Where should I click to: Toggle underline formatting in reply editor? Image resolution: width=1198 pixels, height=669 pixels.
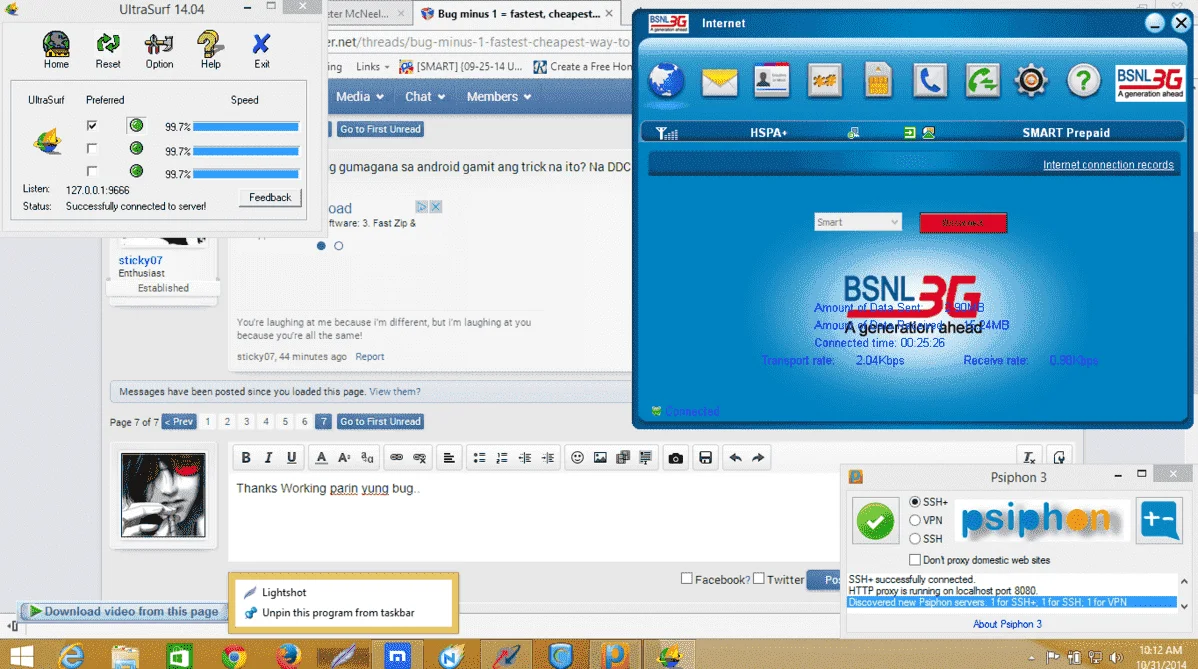click(291, 457)
